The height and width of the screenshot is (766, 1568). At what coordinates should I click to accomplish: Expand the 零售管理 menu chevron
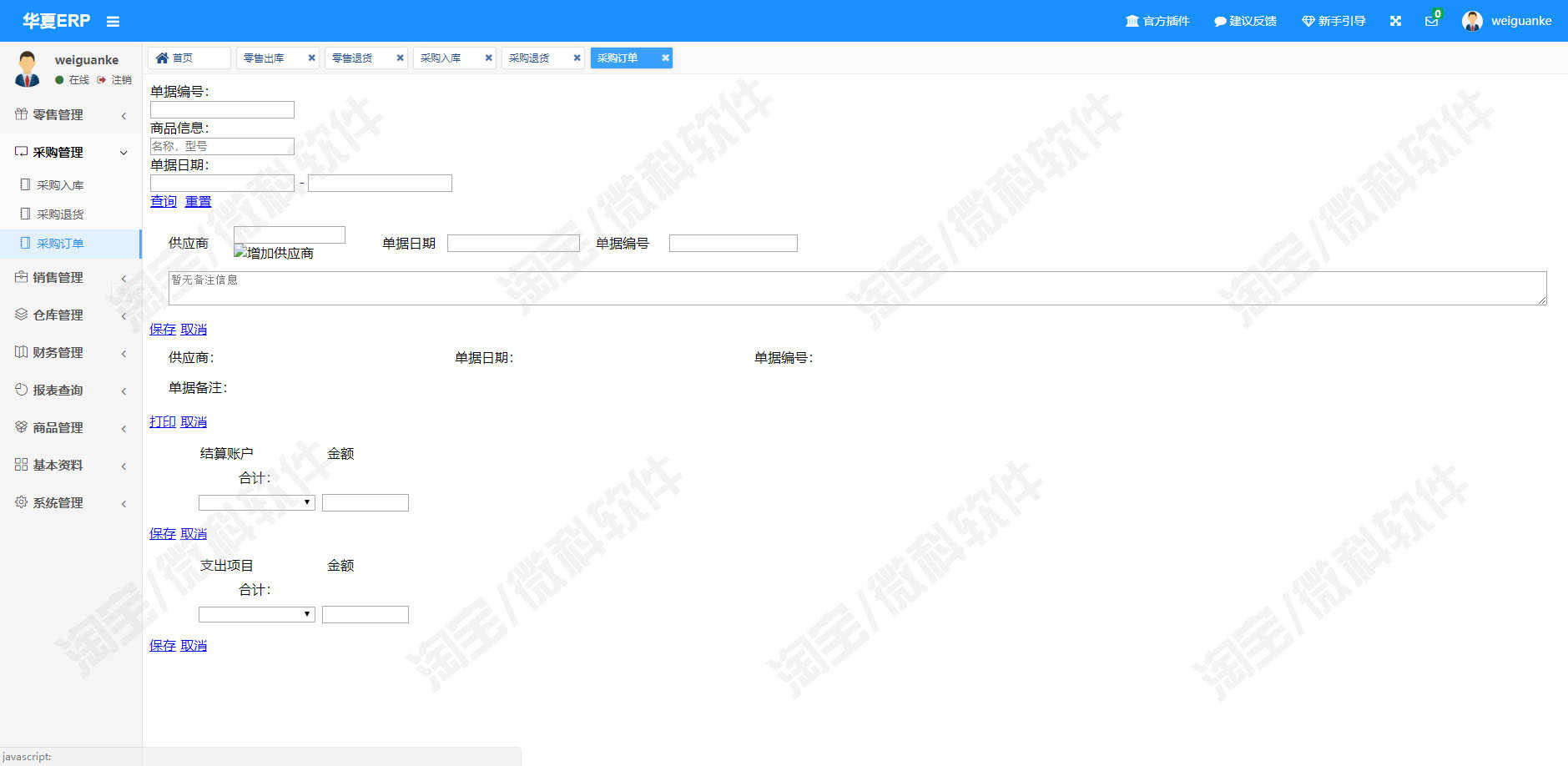click(124, 115)
